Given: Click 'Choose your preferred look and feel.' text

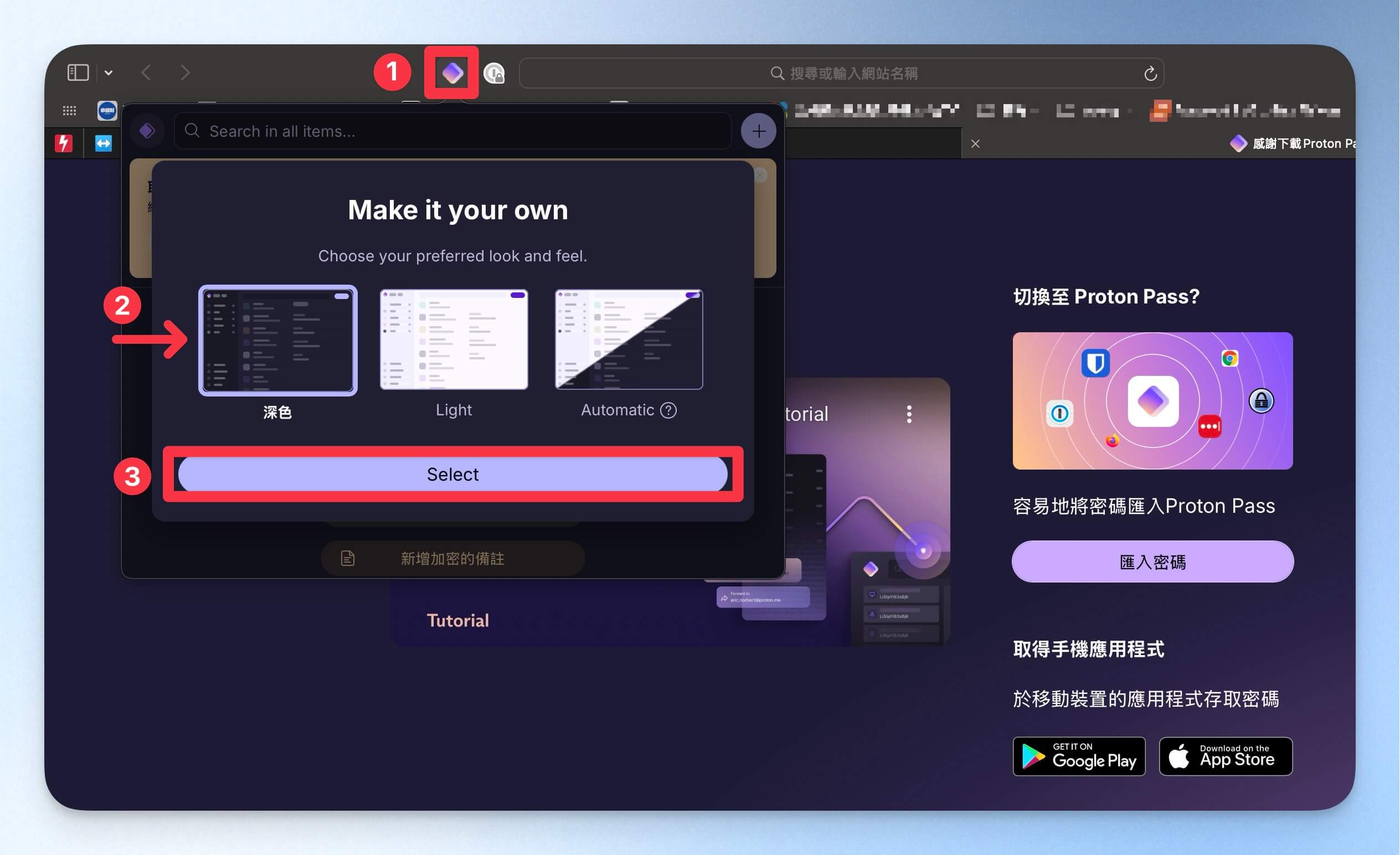Looking at the screenshot, I should (x=453, y=256).
